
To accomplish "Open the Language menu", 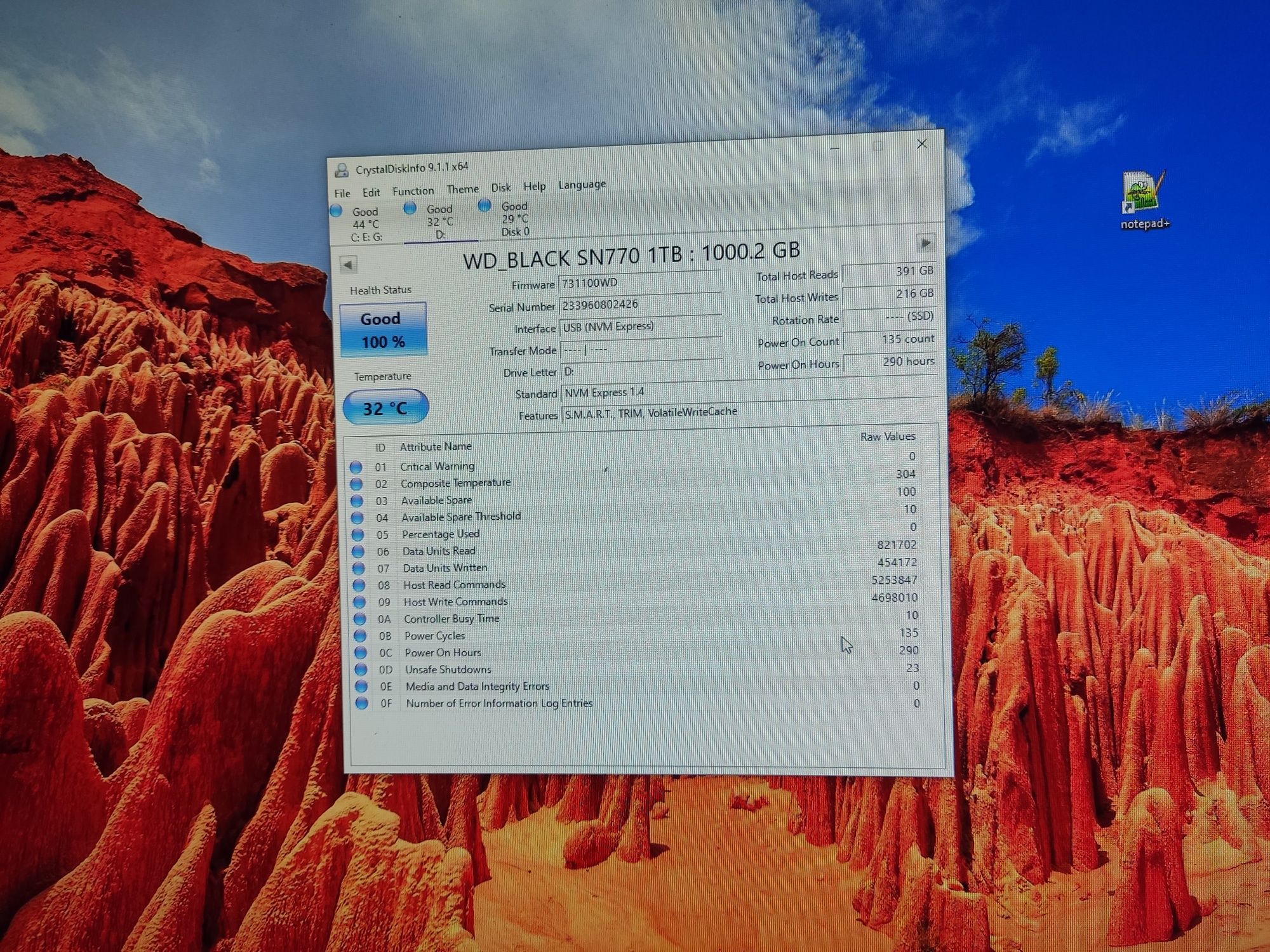I will point(582,185).
